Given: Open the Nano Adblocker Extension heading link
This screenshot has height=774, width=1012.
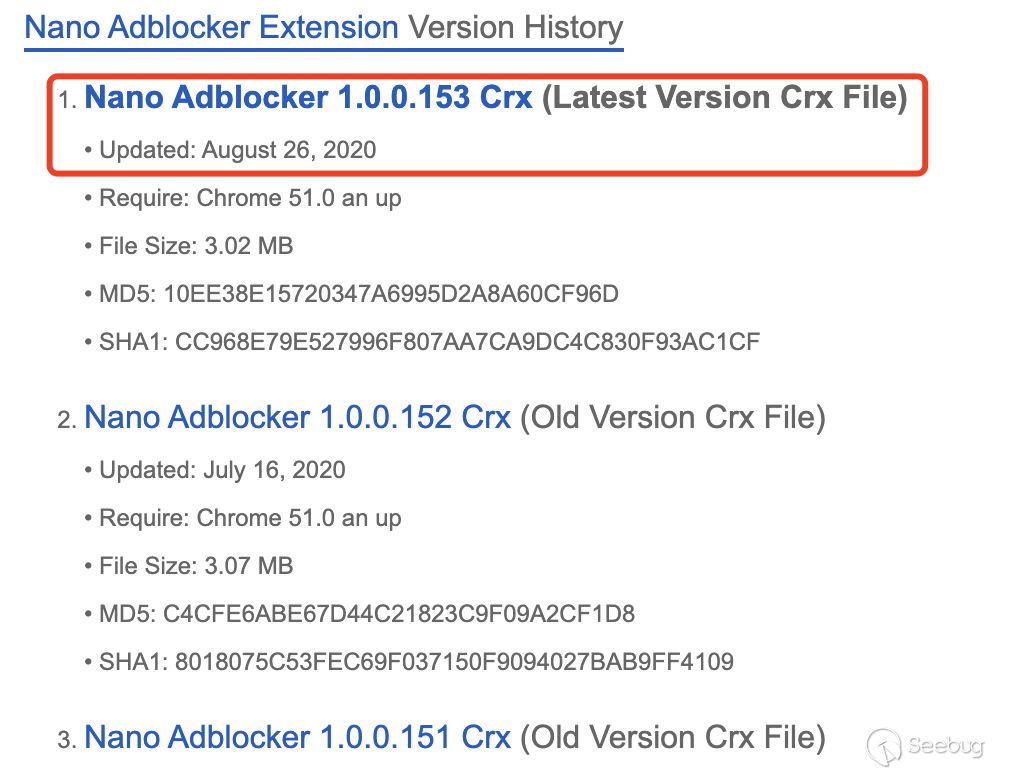Looking at the screenshot, I should coord(211,27).
